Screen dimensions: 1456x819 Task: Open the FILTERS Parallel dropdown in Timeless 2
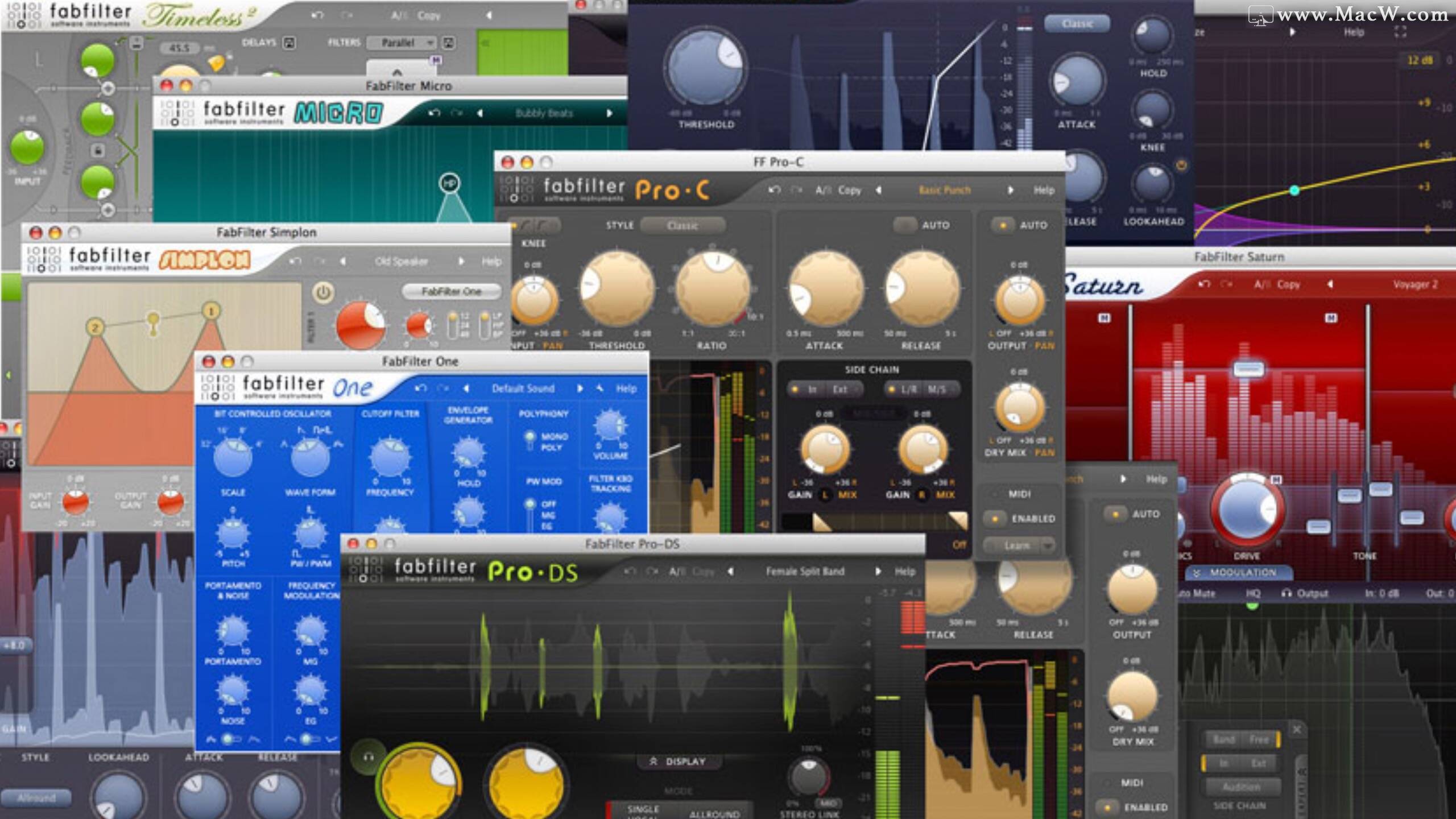[x=401, y=43]
